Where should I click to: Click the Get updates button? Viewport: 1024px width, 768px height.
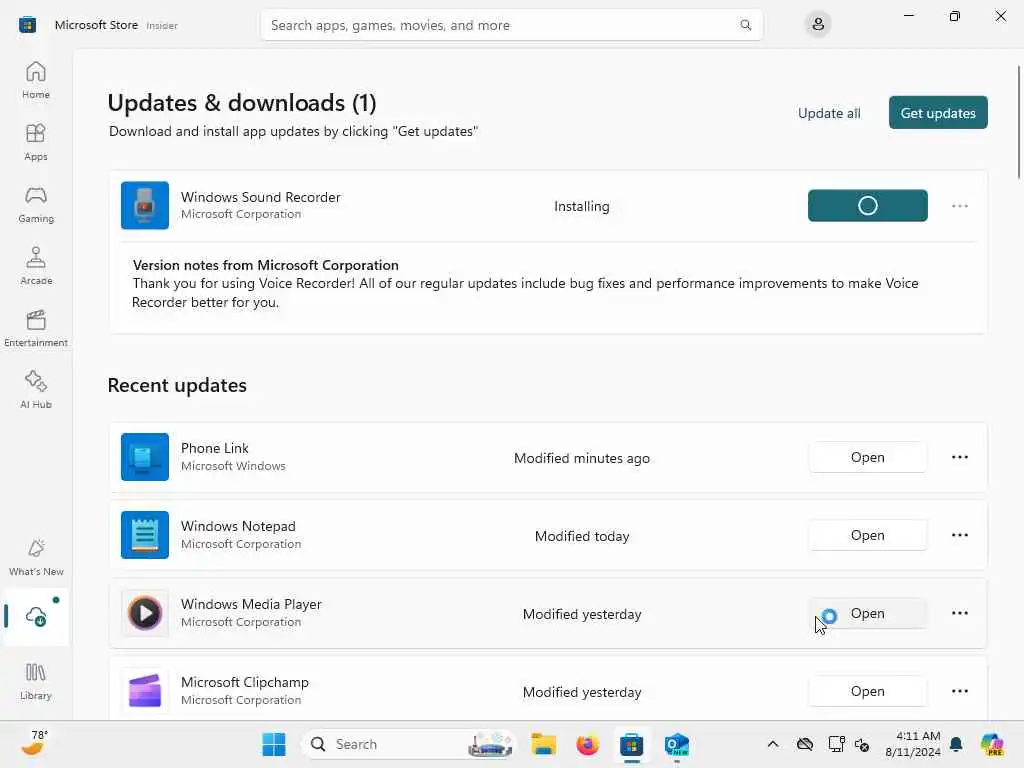(x=938, y=113)
